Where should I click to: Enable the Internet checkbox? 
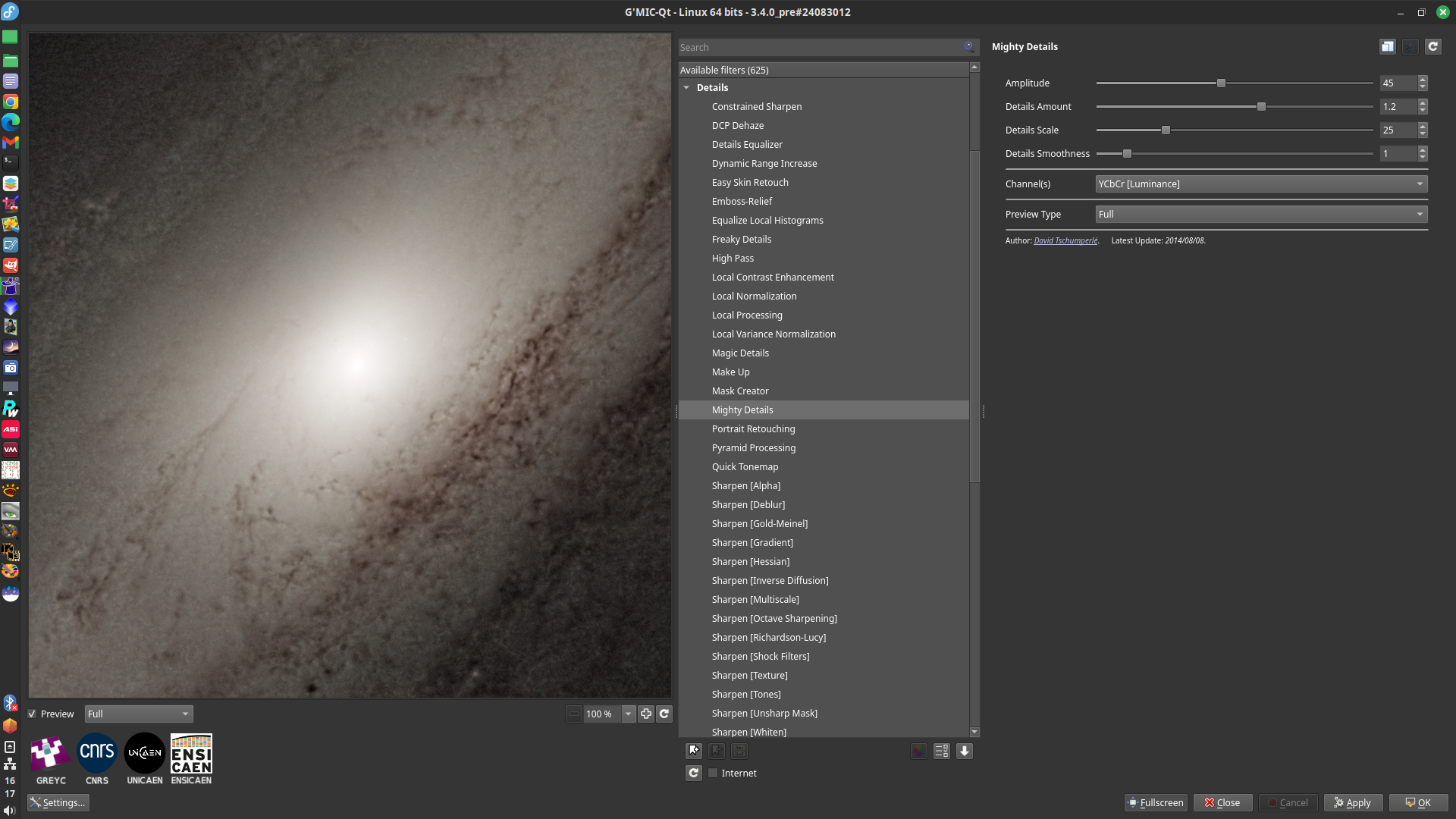(x=714, y=773)
